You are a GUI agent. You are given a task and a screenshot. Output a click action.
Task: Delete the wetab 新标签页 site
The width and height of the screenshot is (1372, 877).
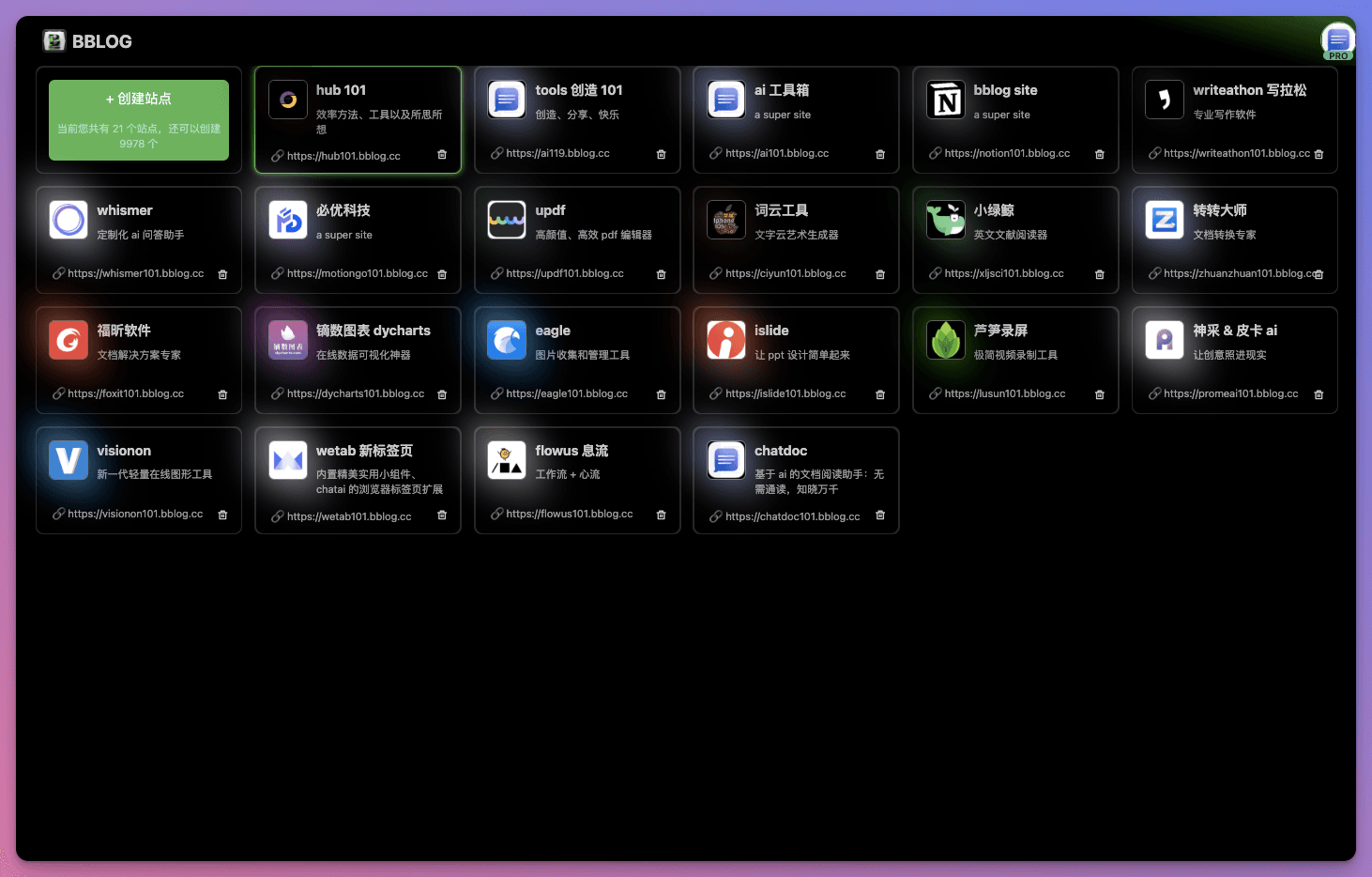point(442,515)
